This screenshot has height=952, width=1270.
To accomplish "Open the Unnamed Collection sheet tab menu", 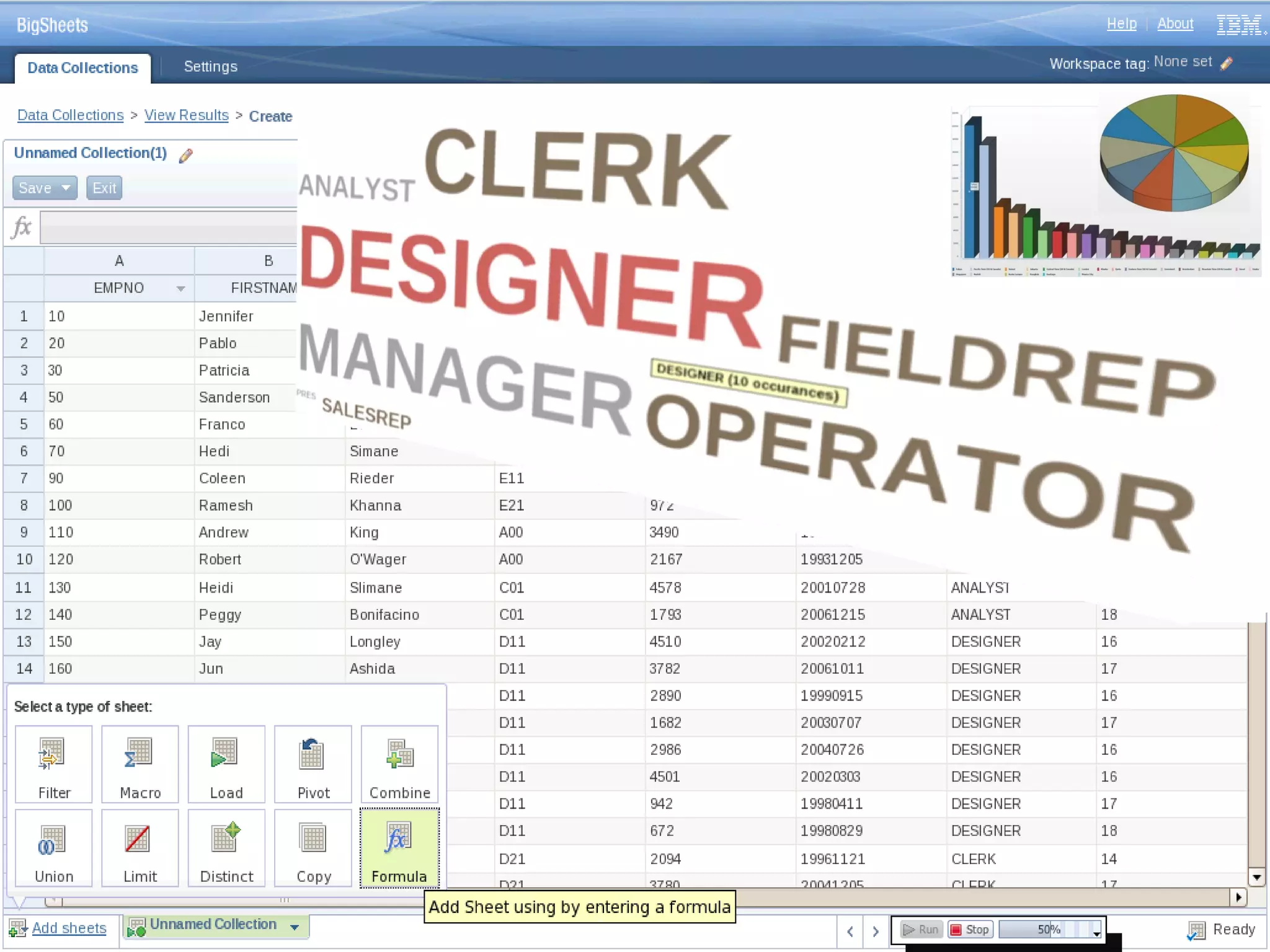I will tap(295, 927).
